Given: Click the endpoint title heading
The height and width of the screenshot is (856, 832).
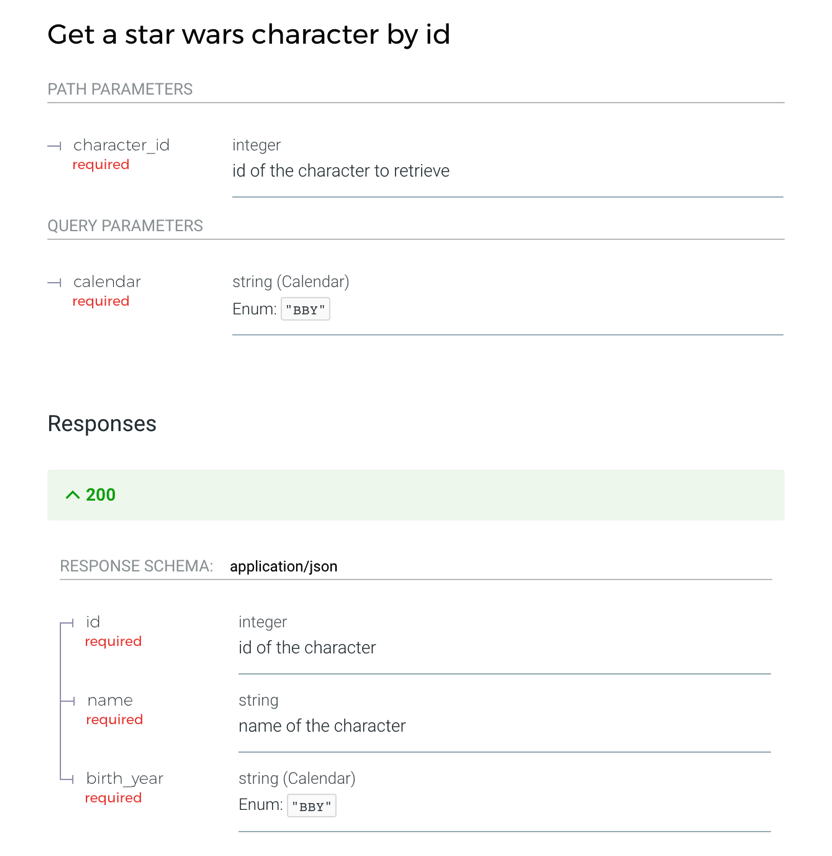Looking at the screenshot, I should point(248,34).
